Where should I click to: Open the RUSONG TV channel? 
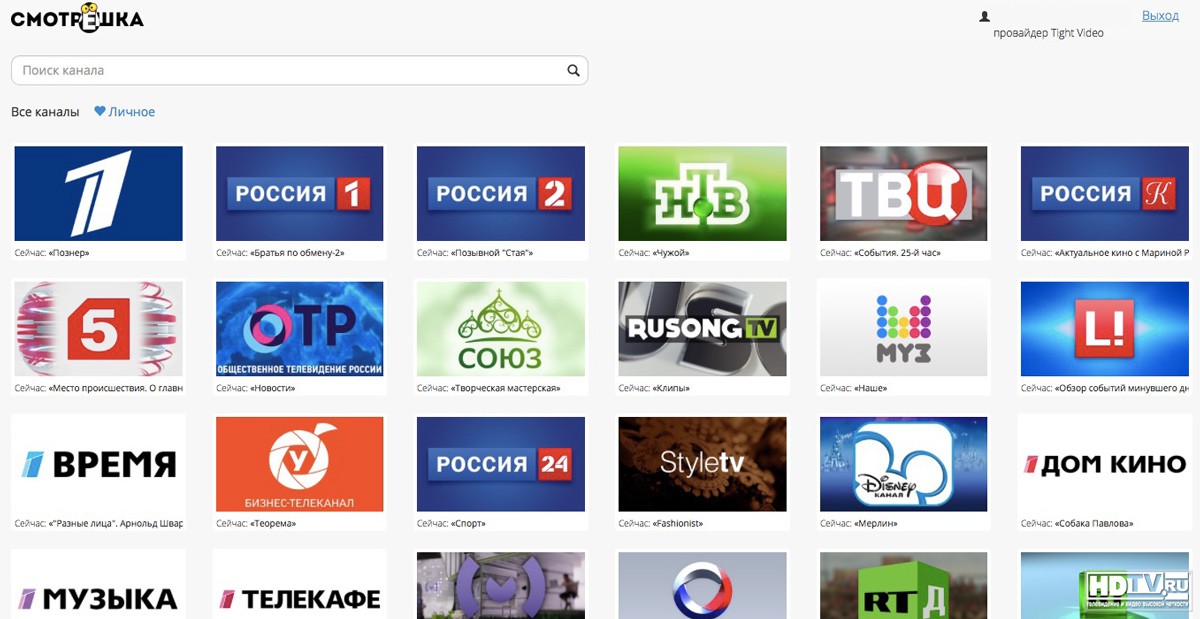[x=703, y=329]
